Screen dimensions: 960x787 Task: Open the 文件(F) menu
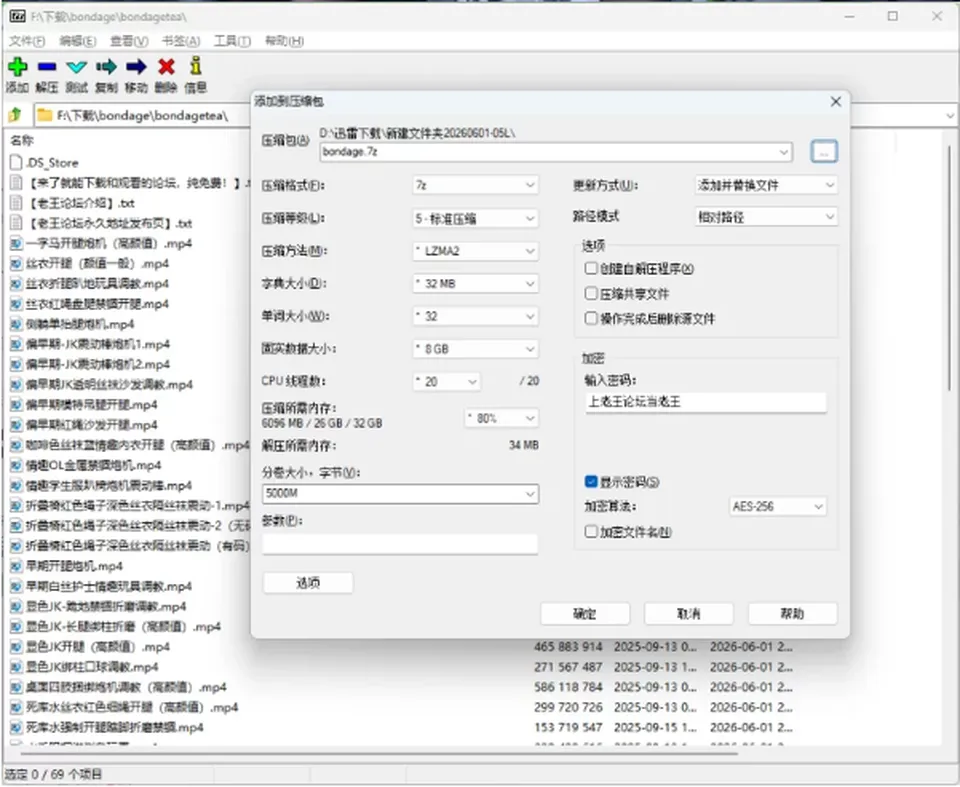tap(26, 41)
